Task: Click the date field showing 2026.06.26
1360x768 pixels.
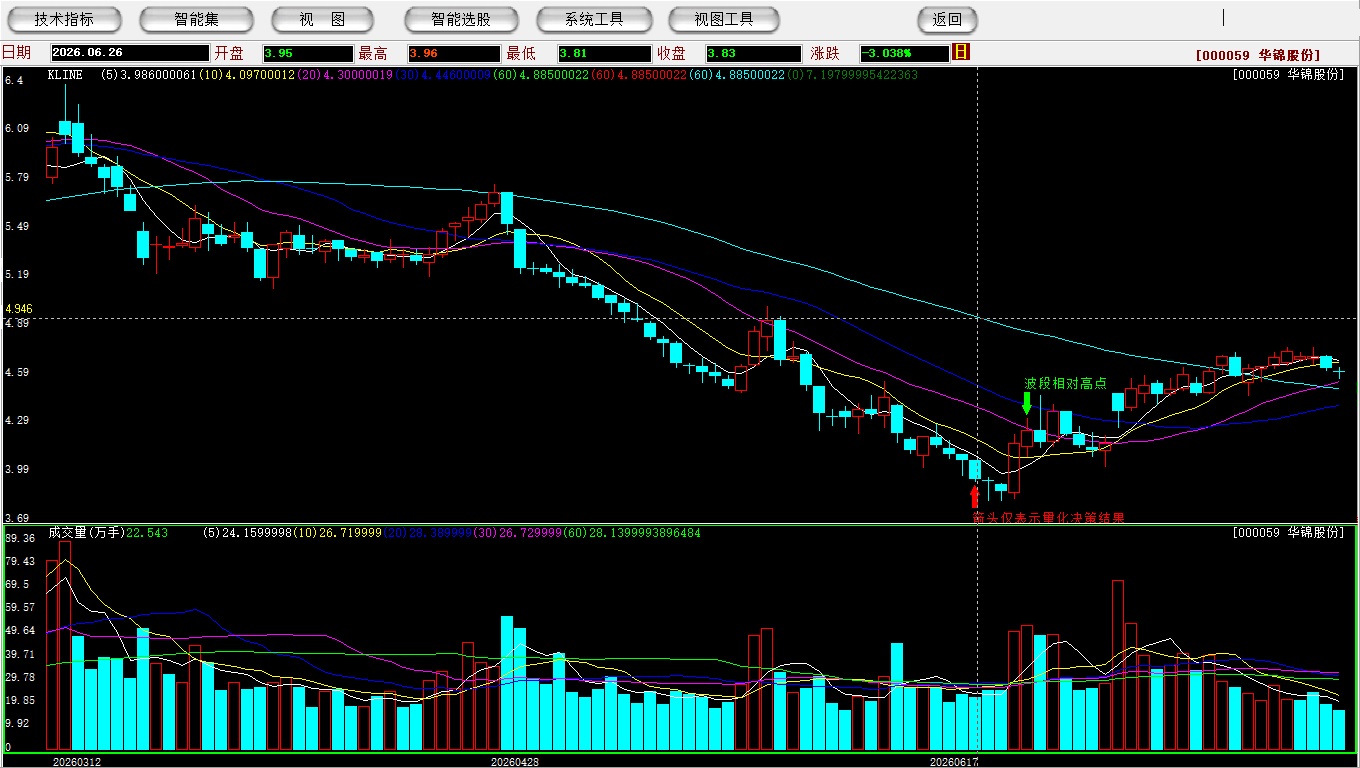Action: [129, 54]
